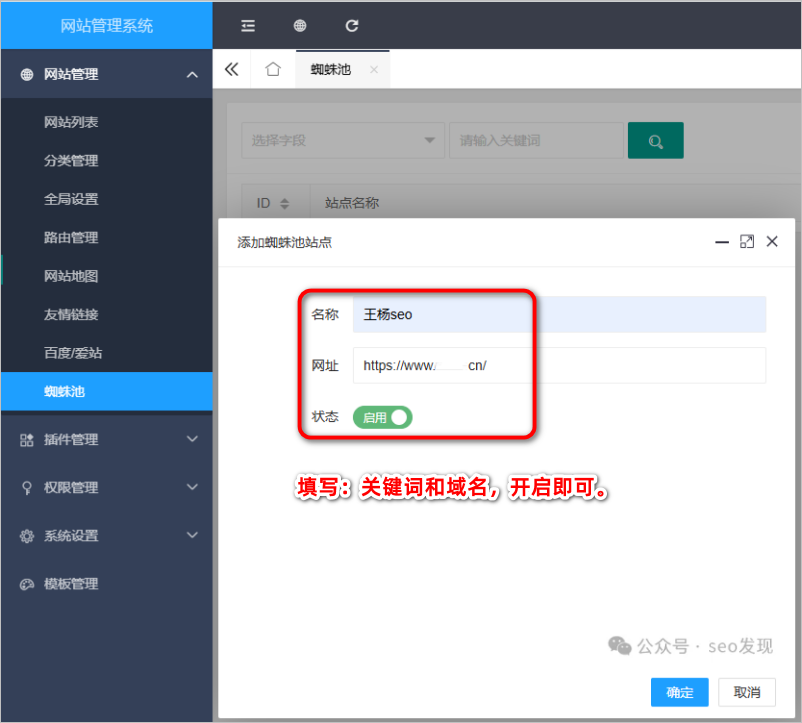The image size is (802, 723).
Task: Open the 模板管理 menu label
Action: point(71,584)
